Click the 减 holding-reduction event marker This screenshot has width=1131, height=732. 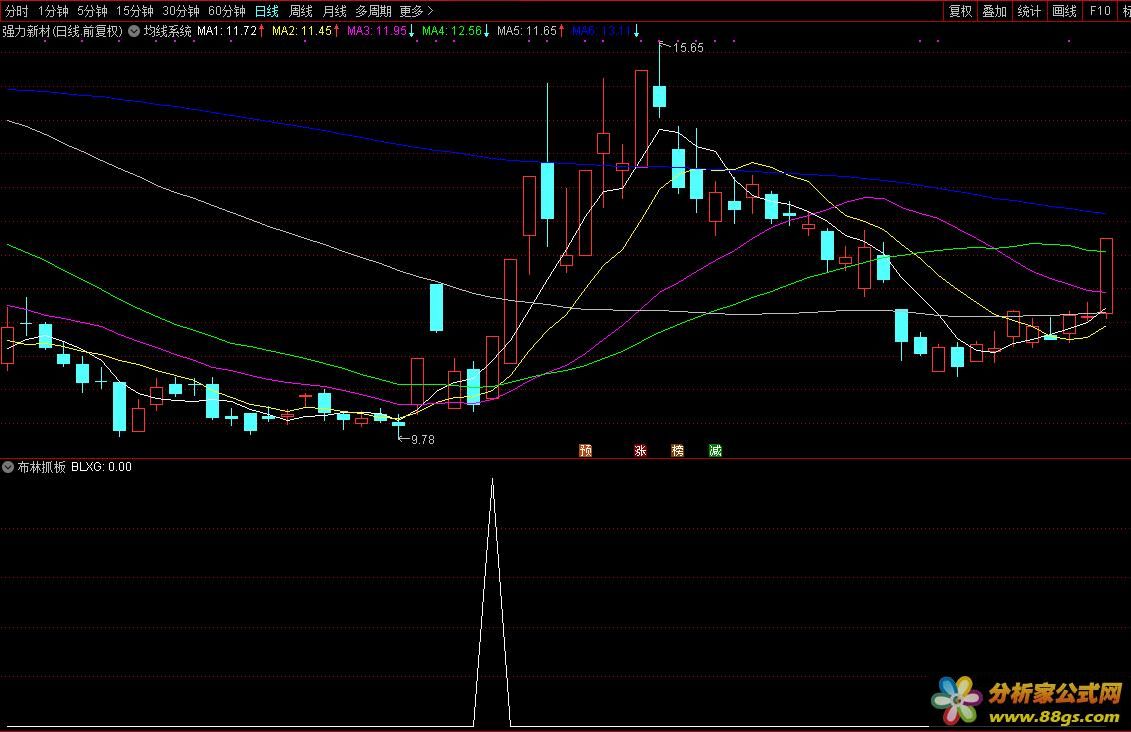pos(716,450)
